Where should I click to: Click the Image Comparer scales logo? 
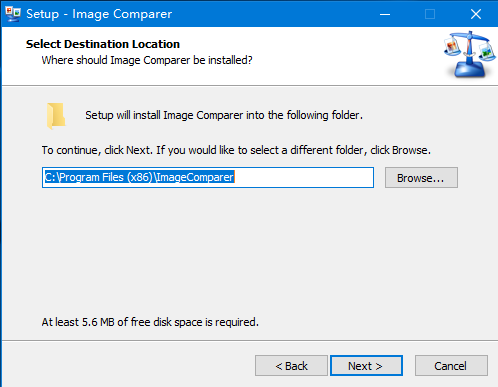point(469,55)
